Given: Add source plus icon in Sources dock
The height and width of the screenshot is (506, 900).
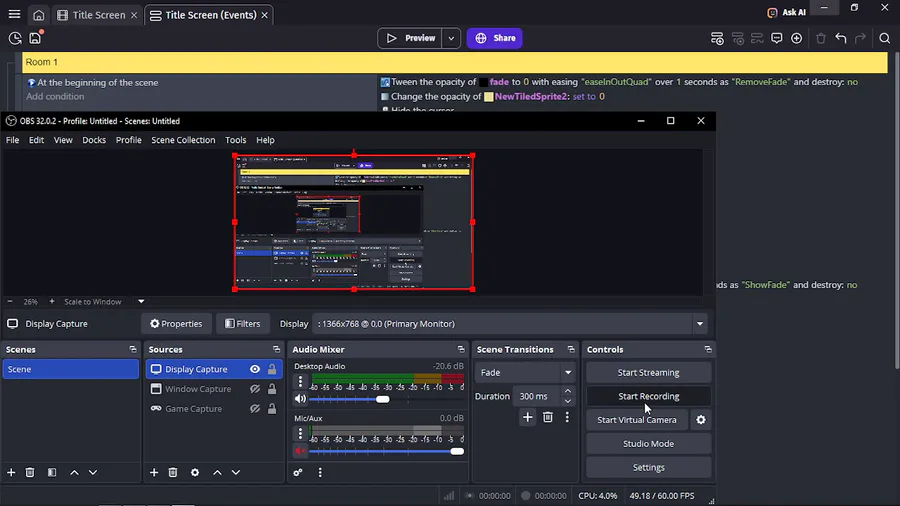Looking at the screenshot, I should (154, 472).
